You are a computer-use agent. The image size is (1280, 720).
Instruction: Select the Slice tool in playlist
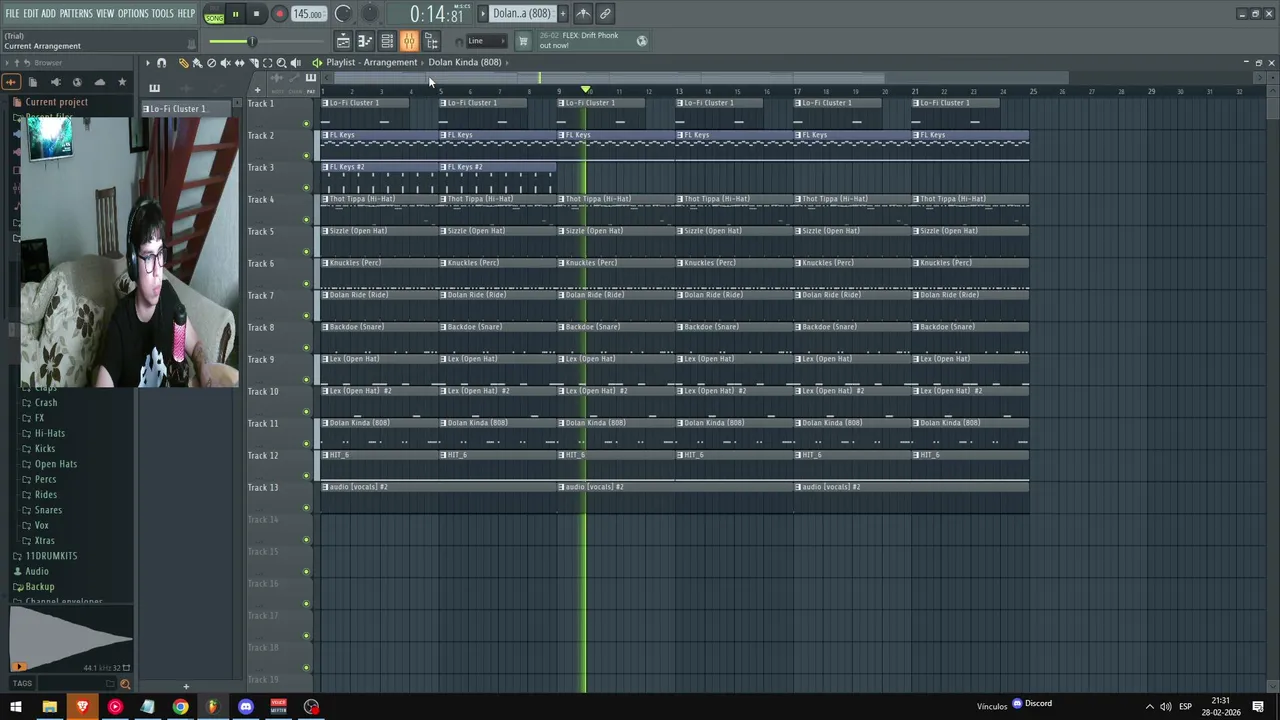click(253, 62)
